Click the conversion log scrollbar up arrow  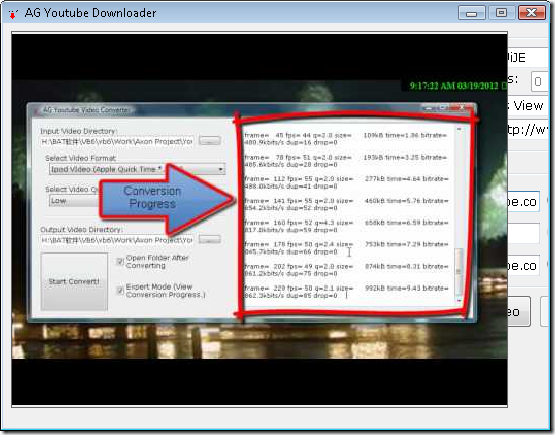coord(459,130)
